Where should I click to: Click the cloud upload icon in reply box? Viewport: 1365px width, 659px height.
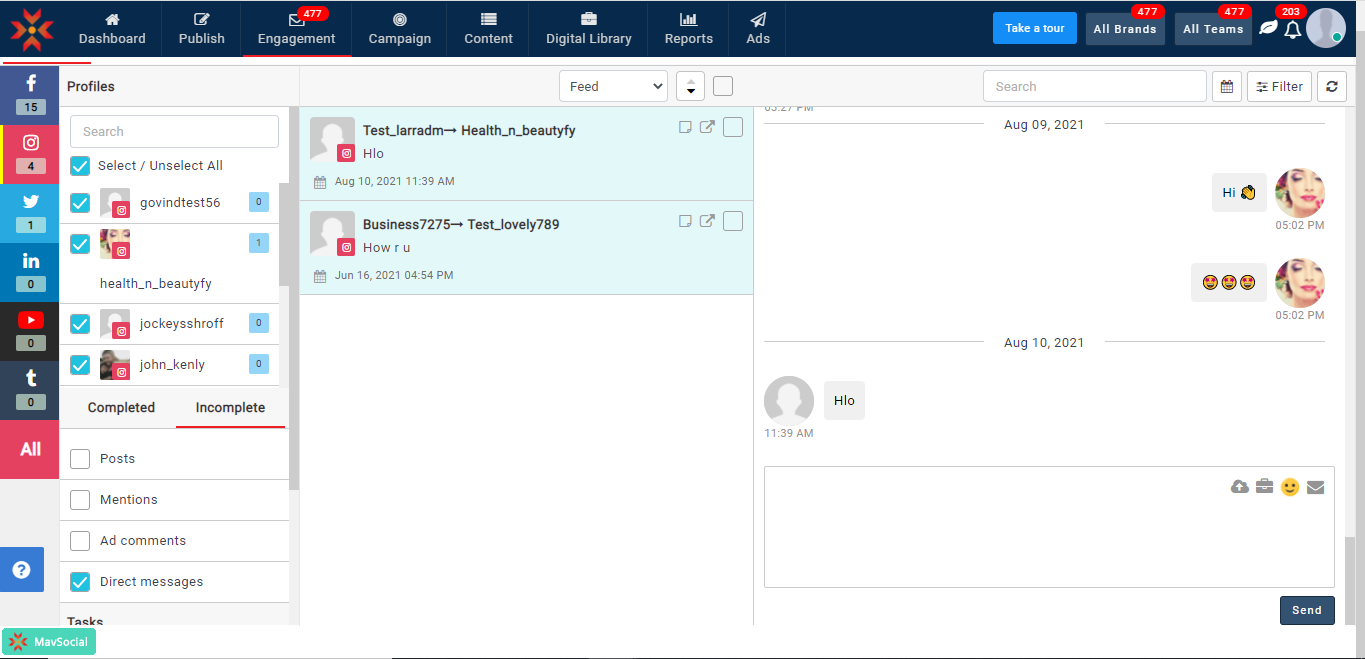pyautogui.click(x=1240, y=487)
